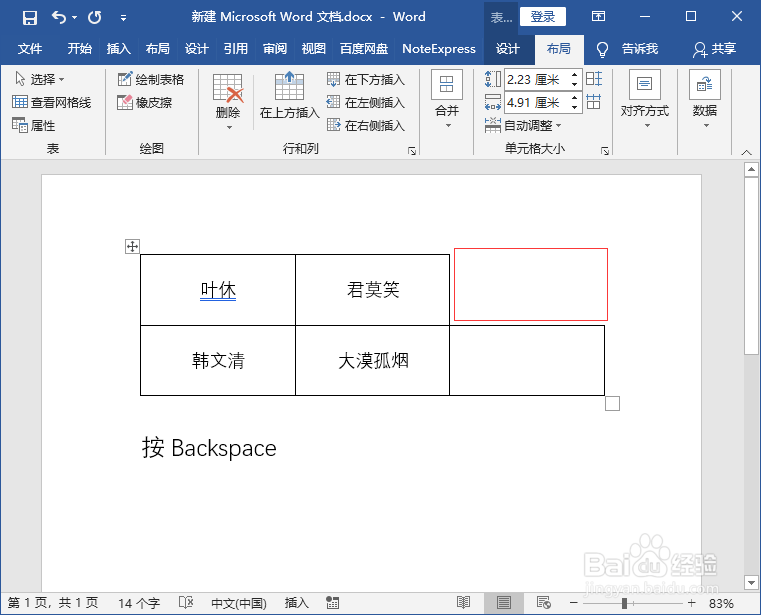
Task: Click the distribute columns icon
Action: (x=594, y=102)
